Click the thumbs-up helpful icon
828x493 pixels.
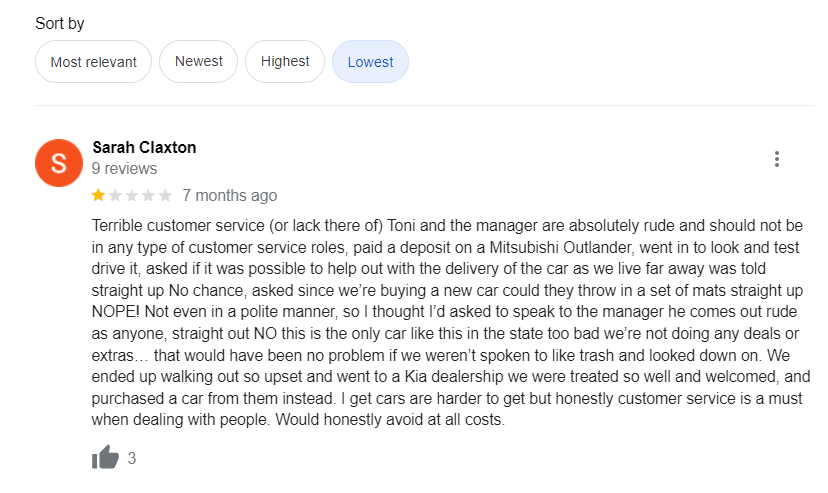[x=105, y=458]
